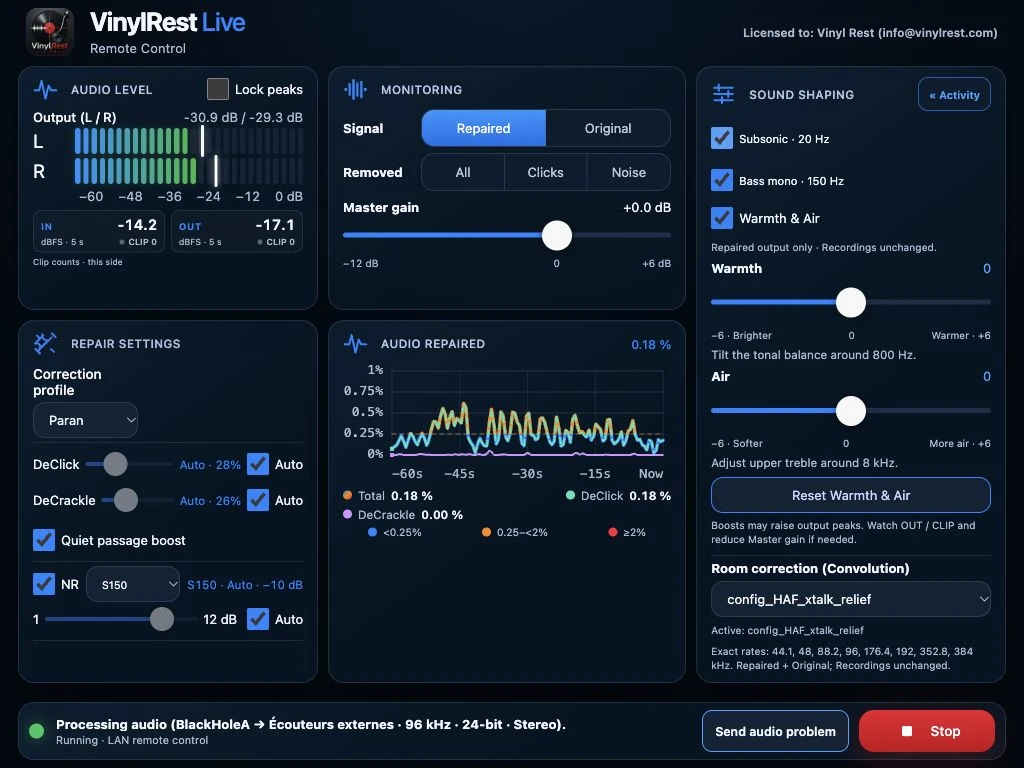The height and width of the screenshot is (768, 1024).
Task: Click the R channel output meter
Action: click(x=188, y=171)
